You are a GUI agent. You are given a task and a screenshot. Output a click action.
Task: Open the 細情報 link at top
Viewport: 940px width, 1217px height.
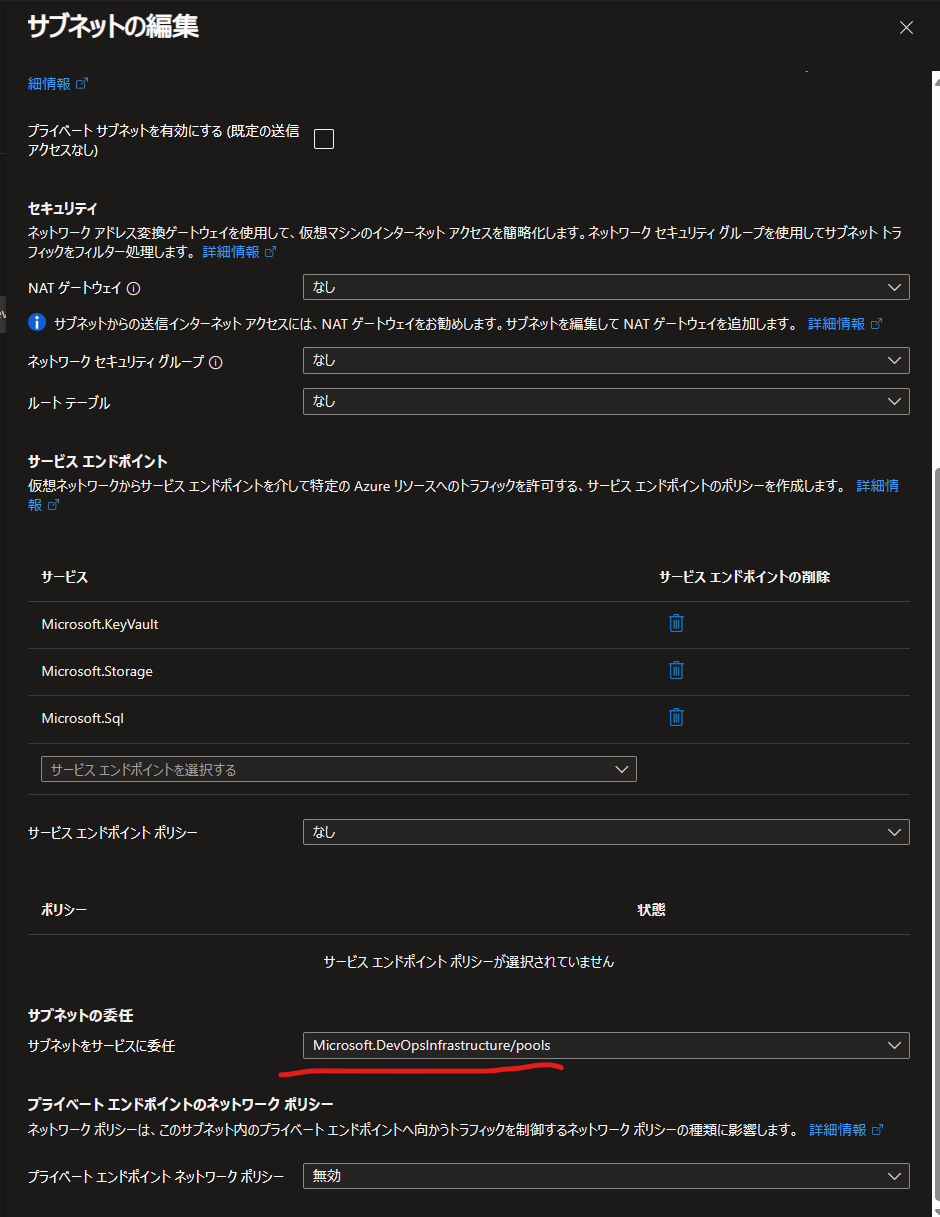click(x=58, y=84)
